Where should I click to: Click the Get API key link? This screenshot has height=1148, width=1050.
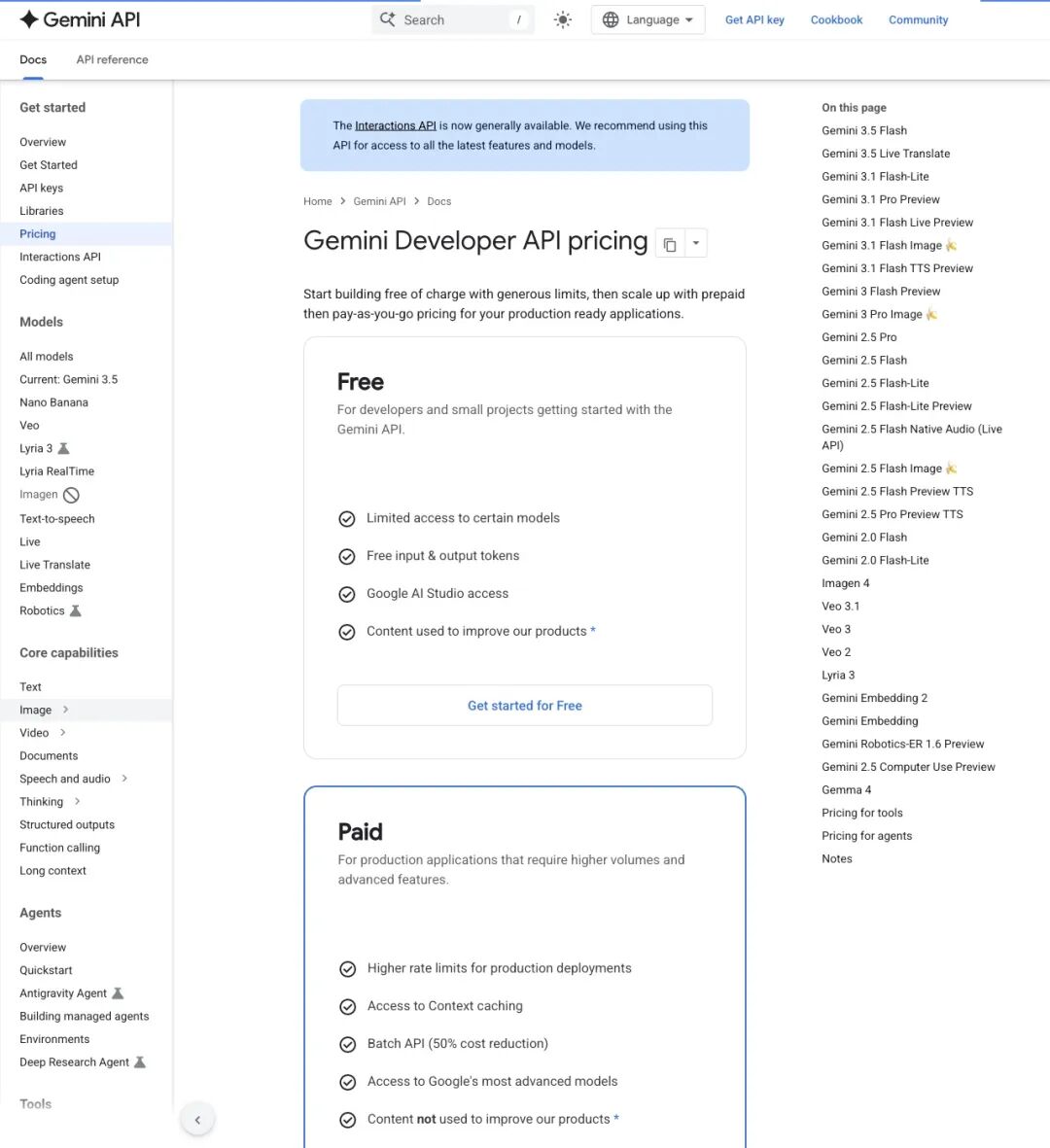click(x=754, y=19)
